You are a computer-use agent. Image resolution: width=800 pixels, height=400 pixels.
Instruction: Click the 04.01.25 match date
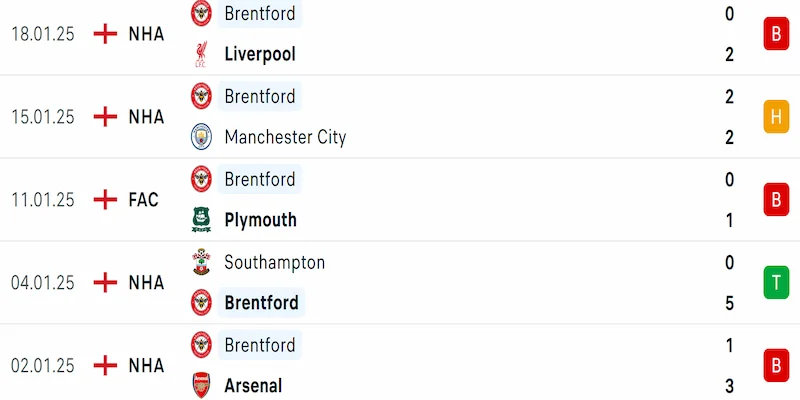pos(43,283)
